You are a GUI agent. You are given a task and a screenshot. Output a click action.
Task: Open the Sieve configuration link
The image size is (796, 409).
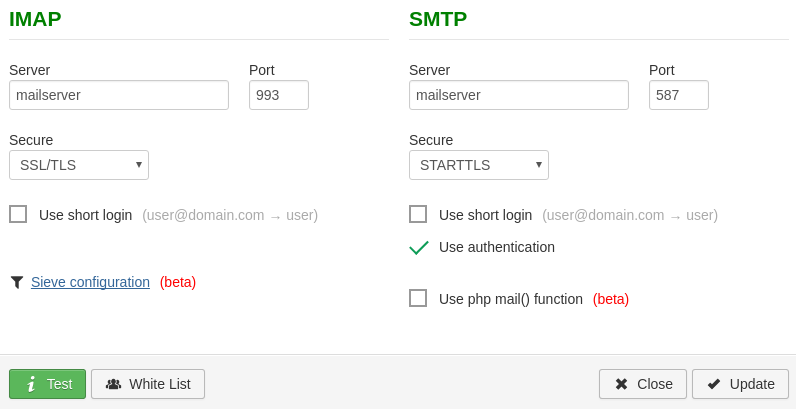tap(90, 282)
